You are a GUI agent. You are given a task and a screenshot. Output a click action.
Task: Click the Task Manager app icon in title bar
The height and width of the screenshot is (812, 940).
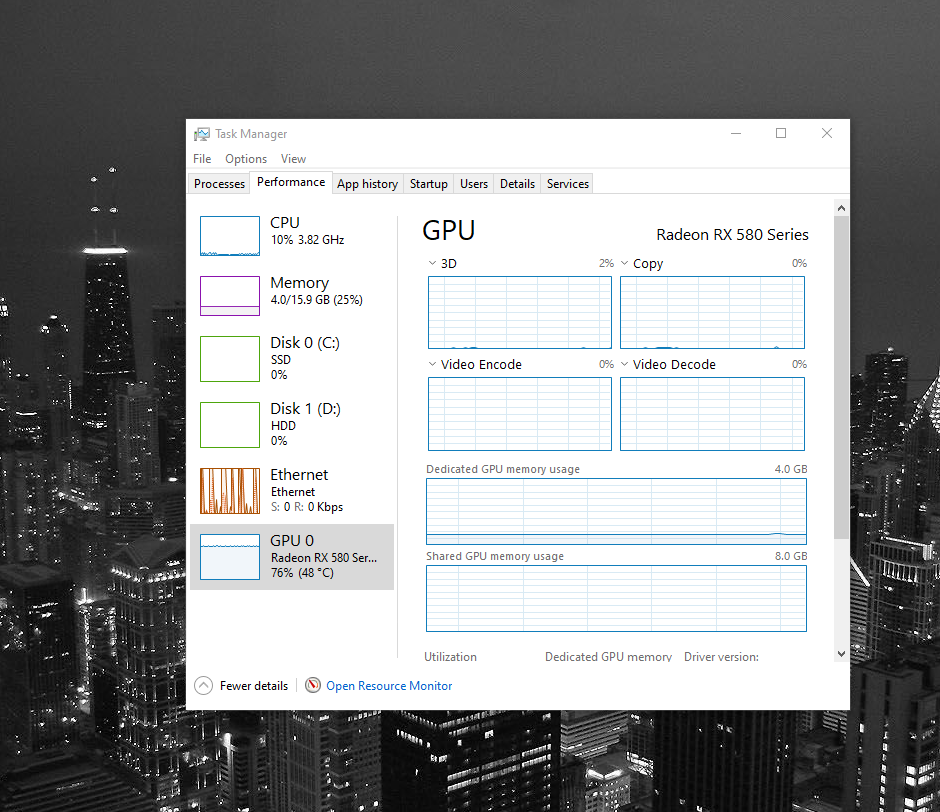202,134
